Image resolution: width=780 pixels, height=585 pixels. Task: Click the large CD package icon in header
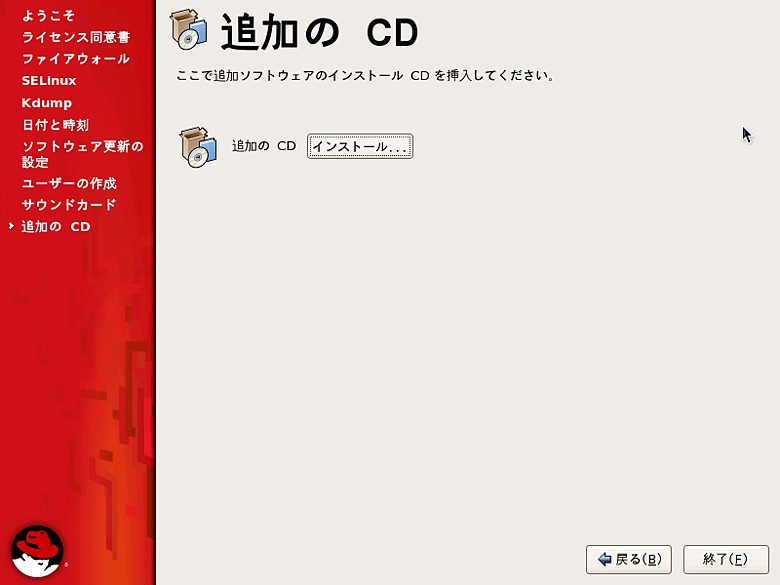tap(189, 29)
